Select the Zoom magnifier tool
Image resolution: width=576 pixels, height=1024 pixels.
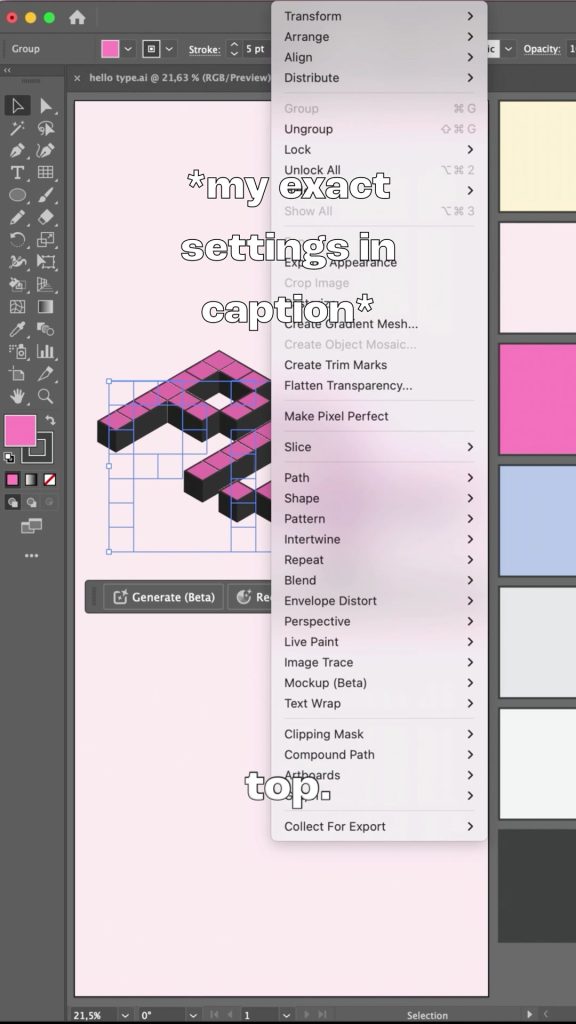(x=45, y=396)
